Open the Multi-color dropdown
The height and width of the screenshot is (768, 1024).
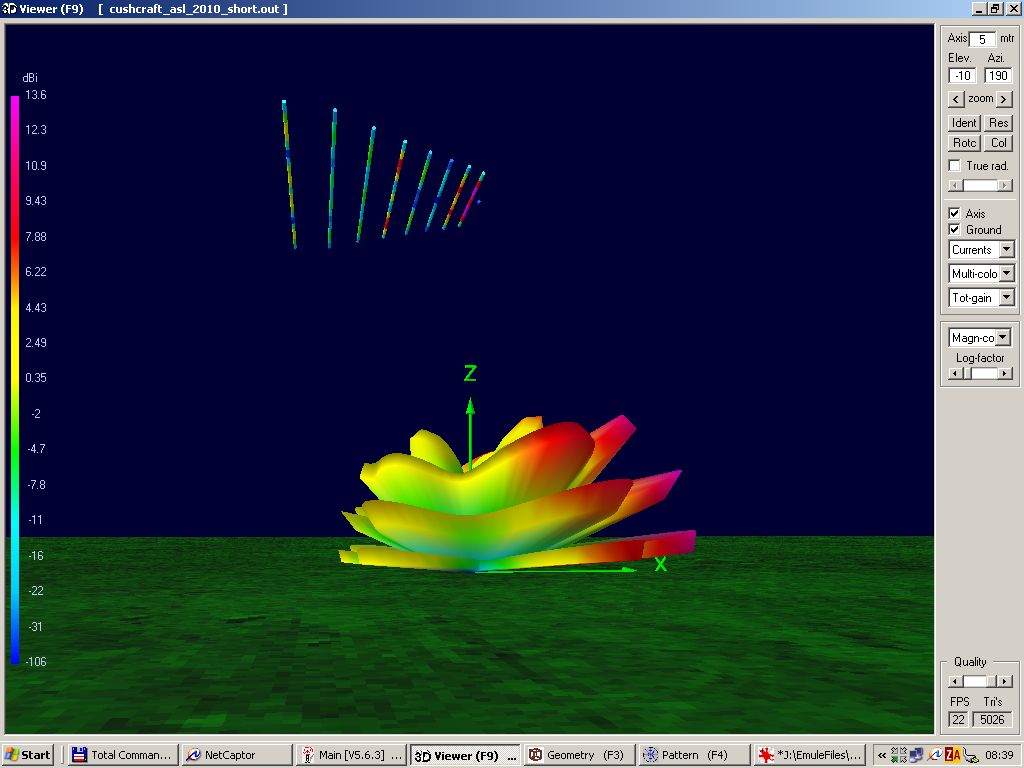tap(1006, 274)
